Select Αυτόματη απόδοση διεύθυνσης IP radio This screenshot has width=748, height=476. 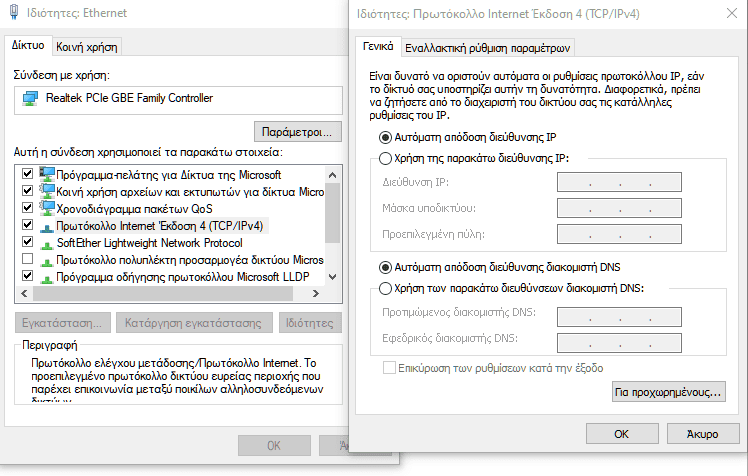point(385,137)
